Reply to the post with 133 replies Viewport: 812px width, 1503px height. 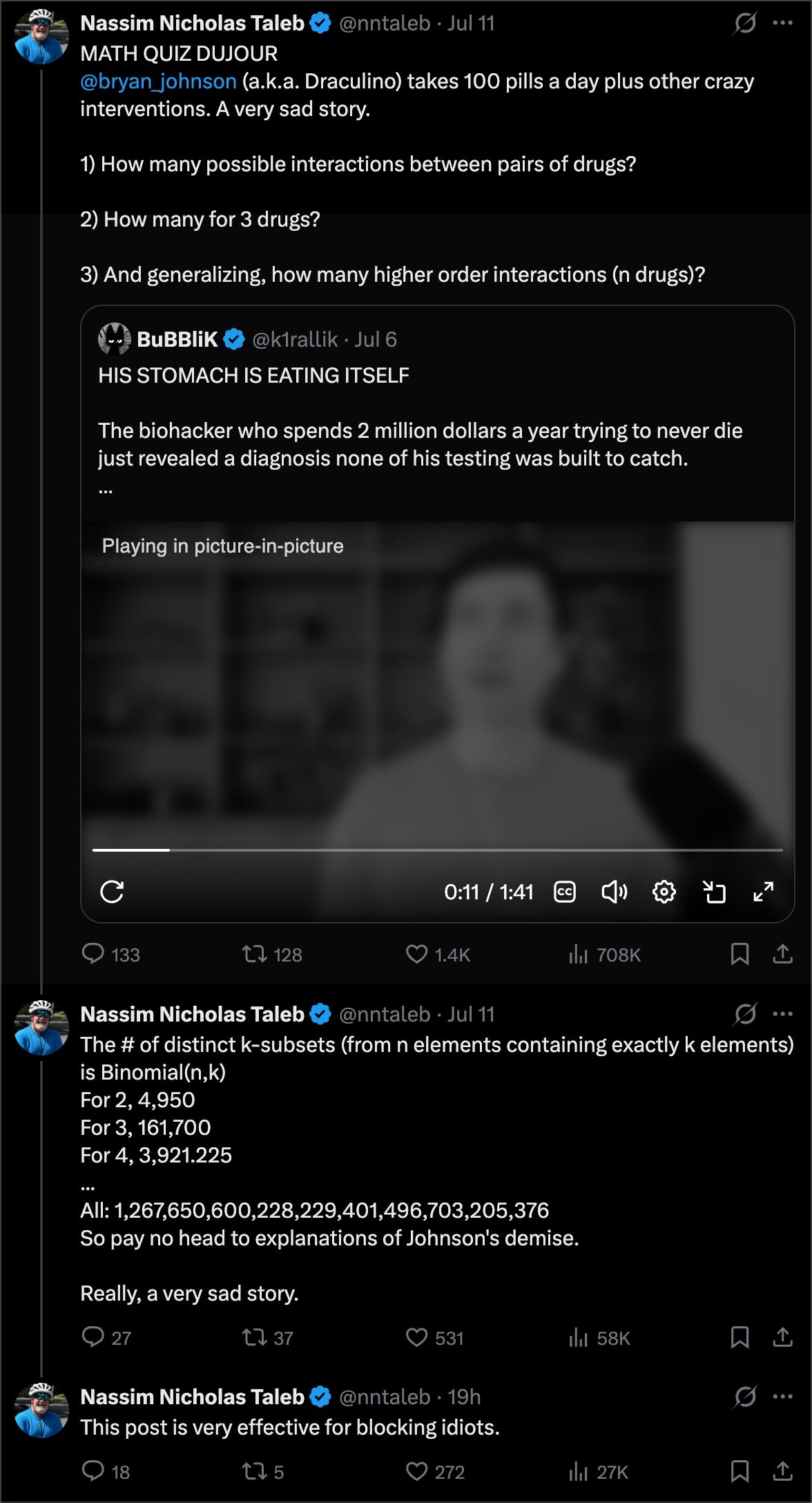110,955
